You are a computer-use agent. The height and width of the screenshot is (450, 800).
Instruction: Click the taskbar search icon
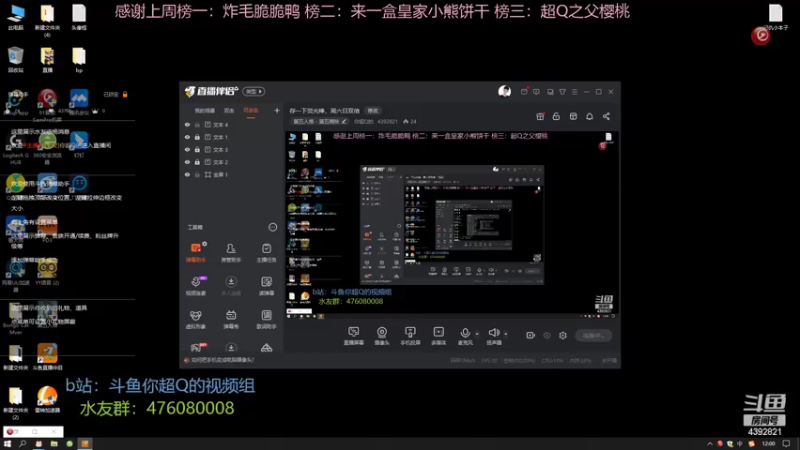pyautogui.click(x=22, y=444)
